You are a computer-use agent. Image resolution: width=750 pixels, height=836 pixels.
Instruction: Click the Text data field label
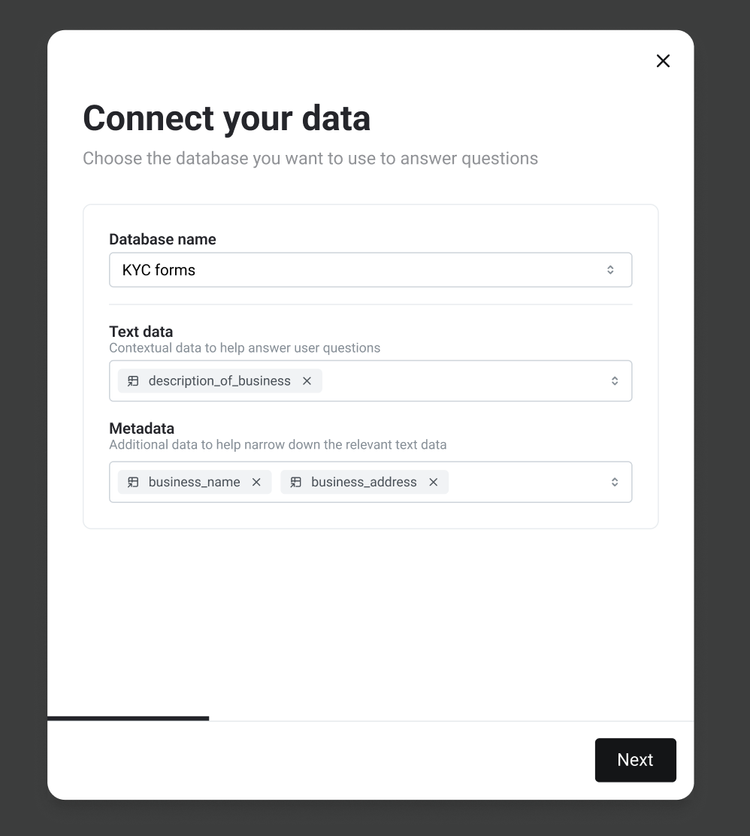pyautogui.click(x=141, y=331)
